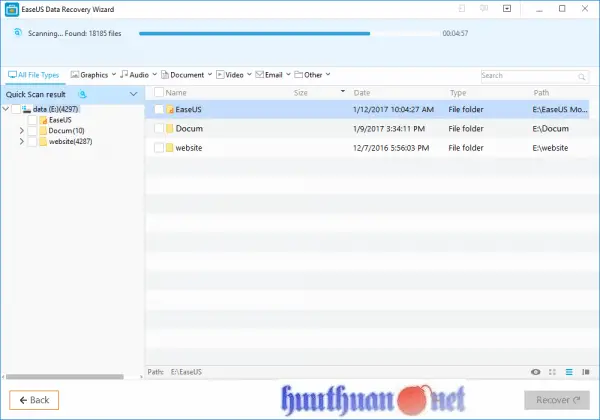Expand the Docum(10) tree node

(21, 131)
